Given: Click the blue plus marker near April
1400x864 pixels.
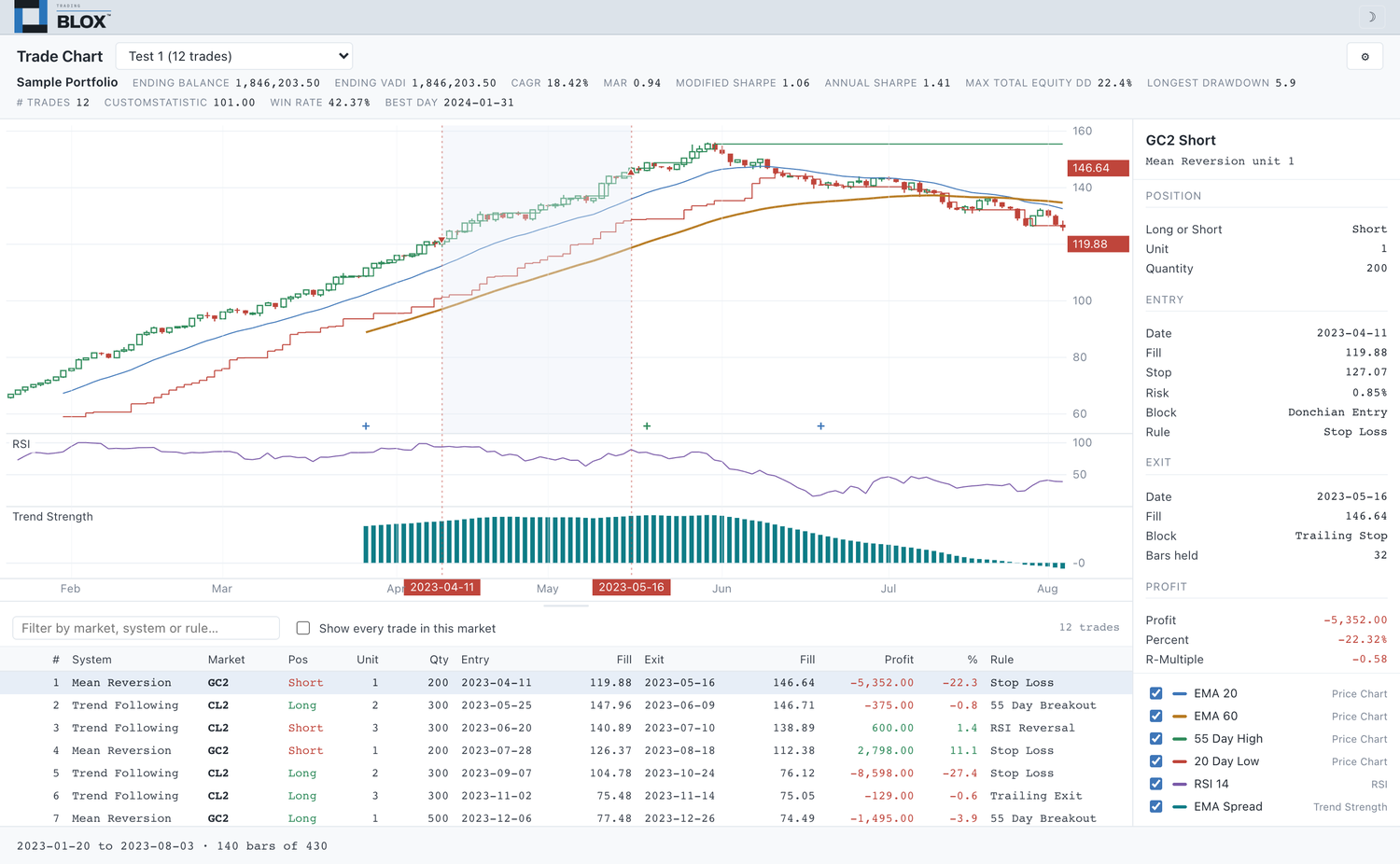Looking at the screenshot, I should tap(366, 425).
